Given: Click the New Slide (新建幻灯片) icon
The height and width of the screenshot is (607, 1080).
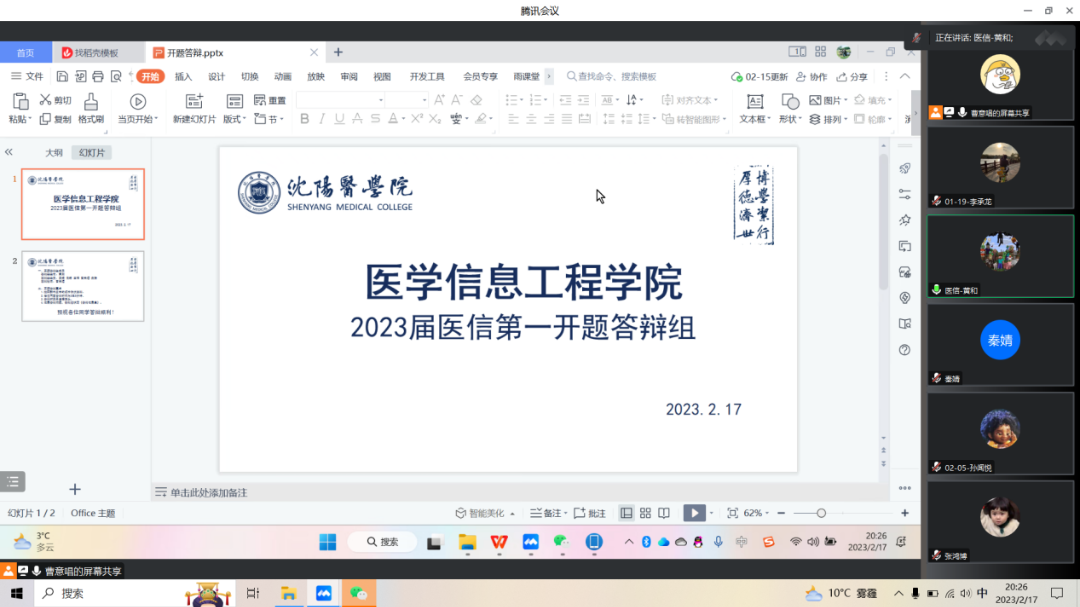Looking at the screenshot, I should coord(194,101).
